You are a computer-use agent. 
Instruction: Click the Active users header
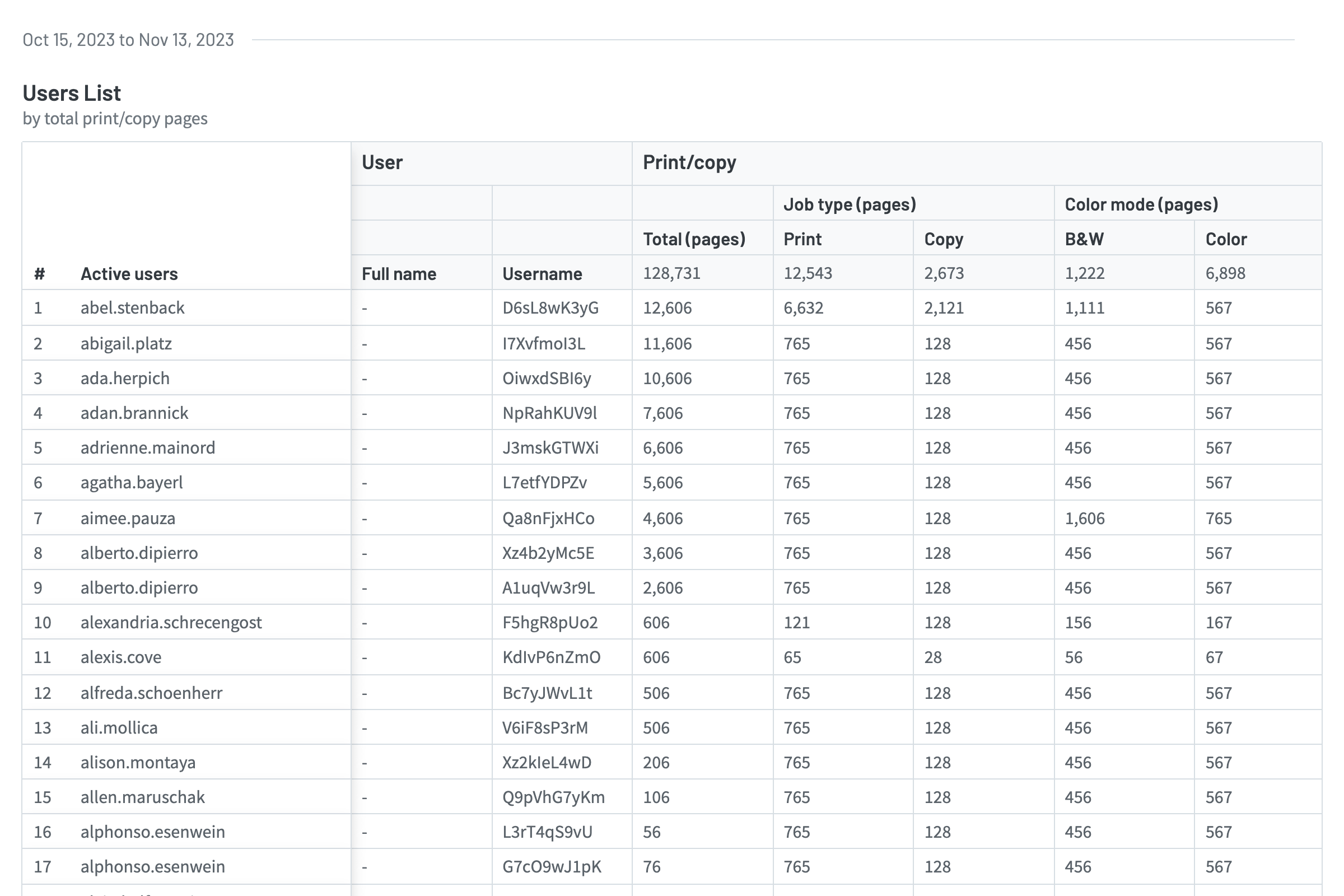[129, 274]
